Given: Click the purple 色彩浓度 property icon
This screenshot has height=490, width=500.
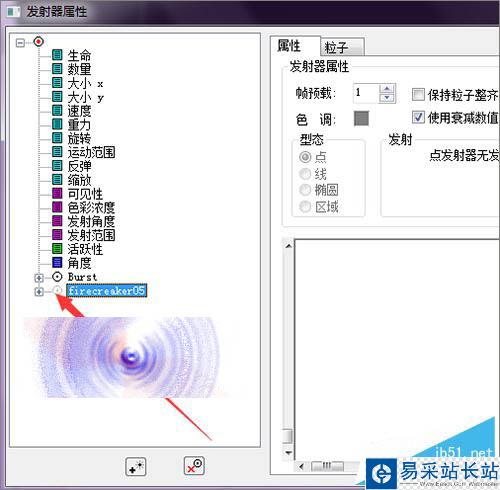Looking at the screenshot, I should click(x=57, y=207).
